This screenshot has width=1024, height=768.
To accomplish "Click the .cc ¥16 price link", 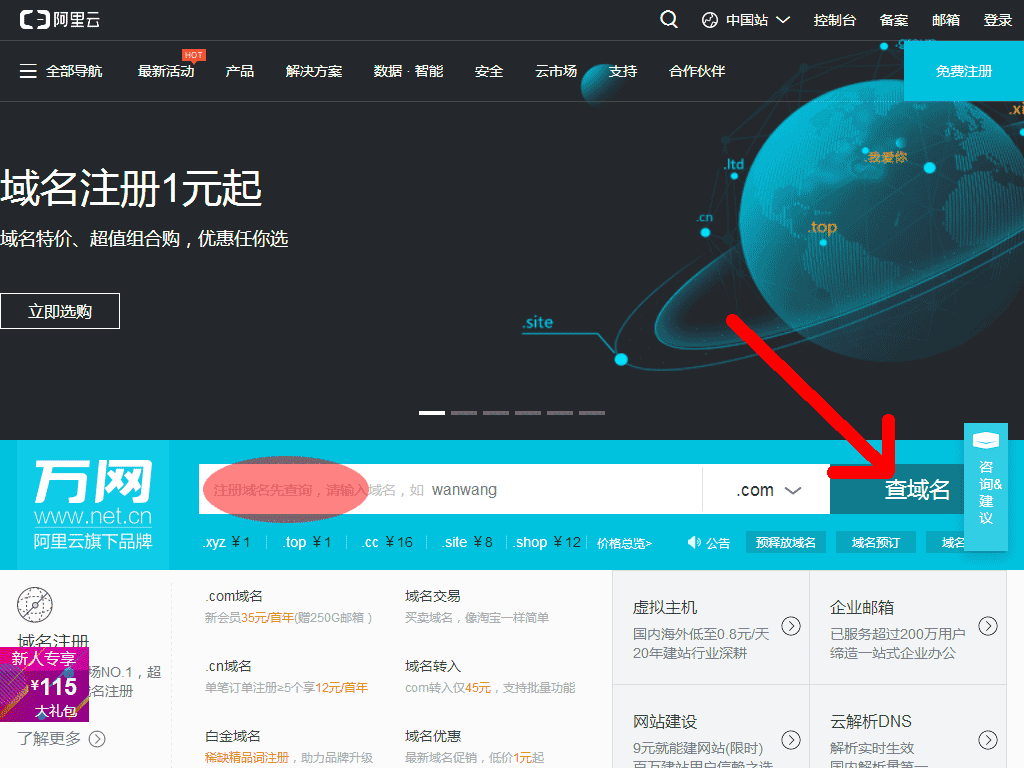I will click(x=387, y=543).
